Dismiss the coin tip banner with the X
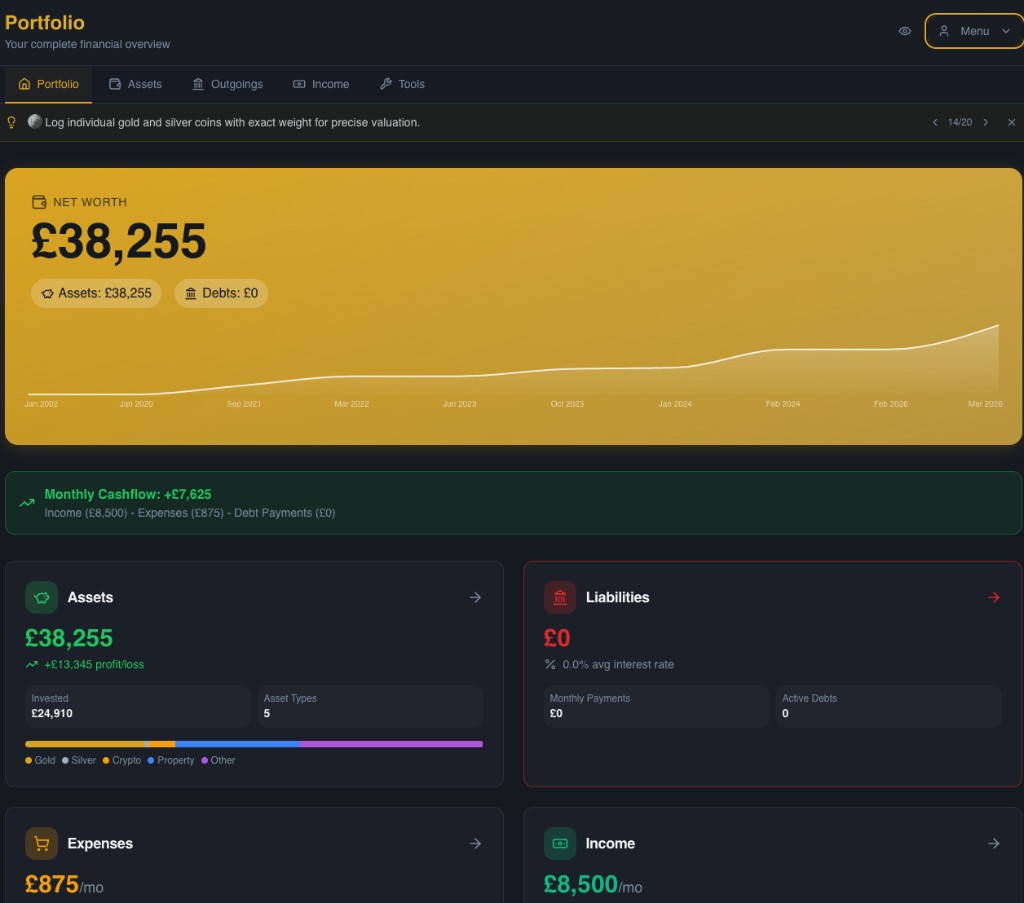The image size is (1024, 903). 1011,121
